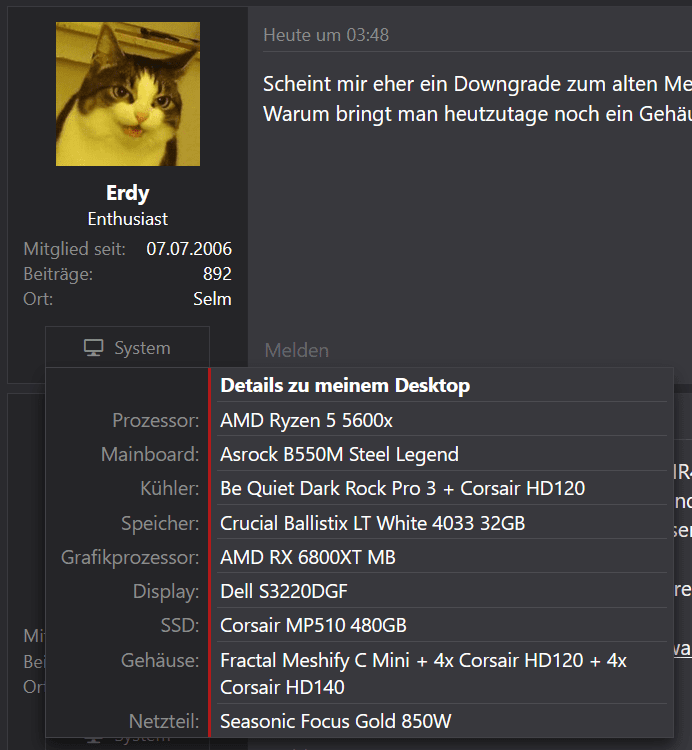Select the Crucial Ballistix LT White memory entry
Screen dimensions: 692x750
pos(373,523)
